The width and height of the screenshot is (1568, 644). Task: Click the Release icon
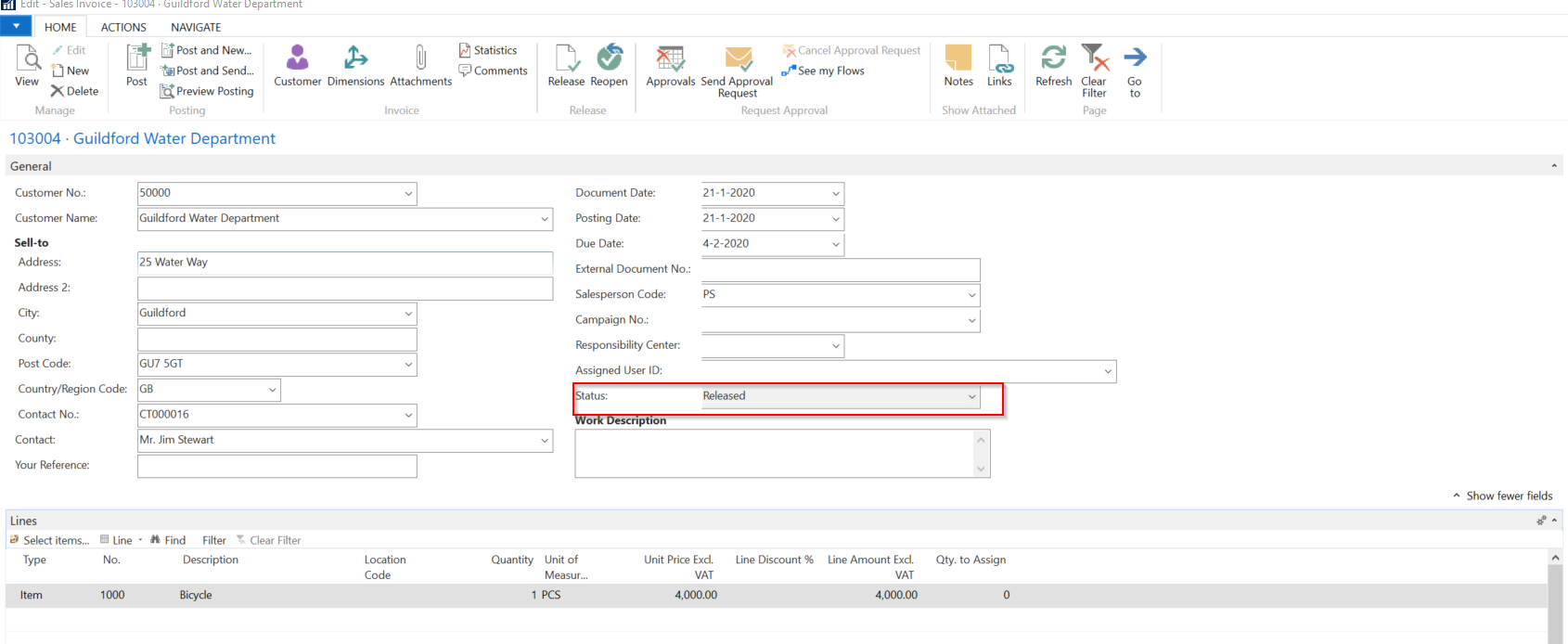click(x=566, y=59)
